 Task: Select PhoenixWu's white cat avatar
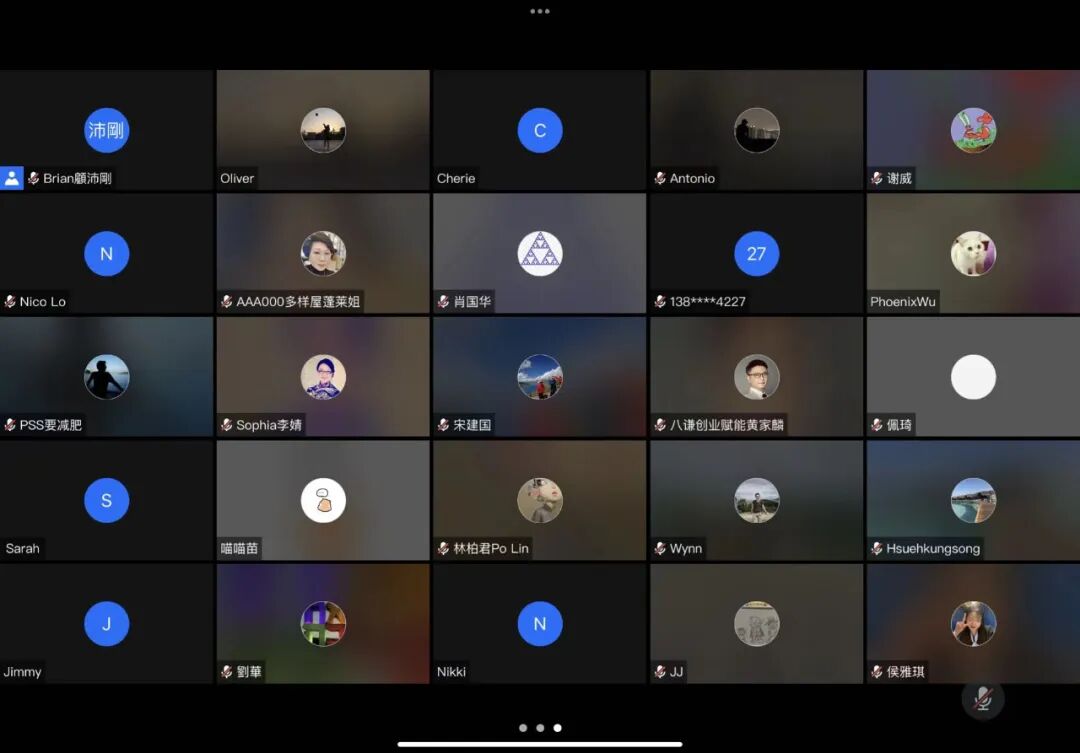point(973,254)
